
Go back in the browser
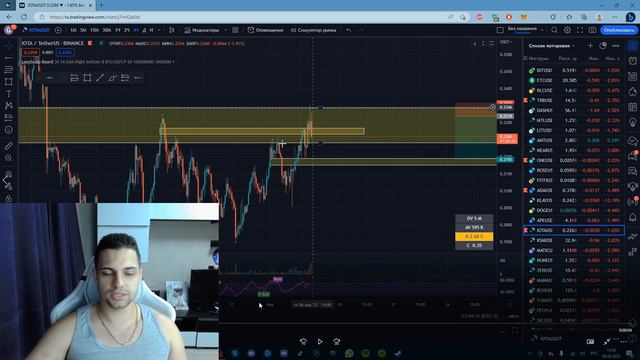[x=9, y=17]
